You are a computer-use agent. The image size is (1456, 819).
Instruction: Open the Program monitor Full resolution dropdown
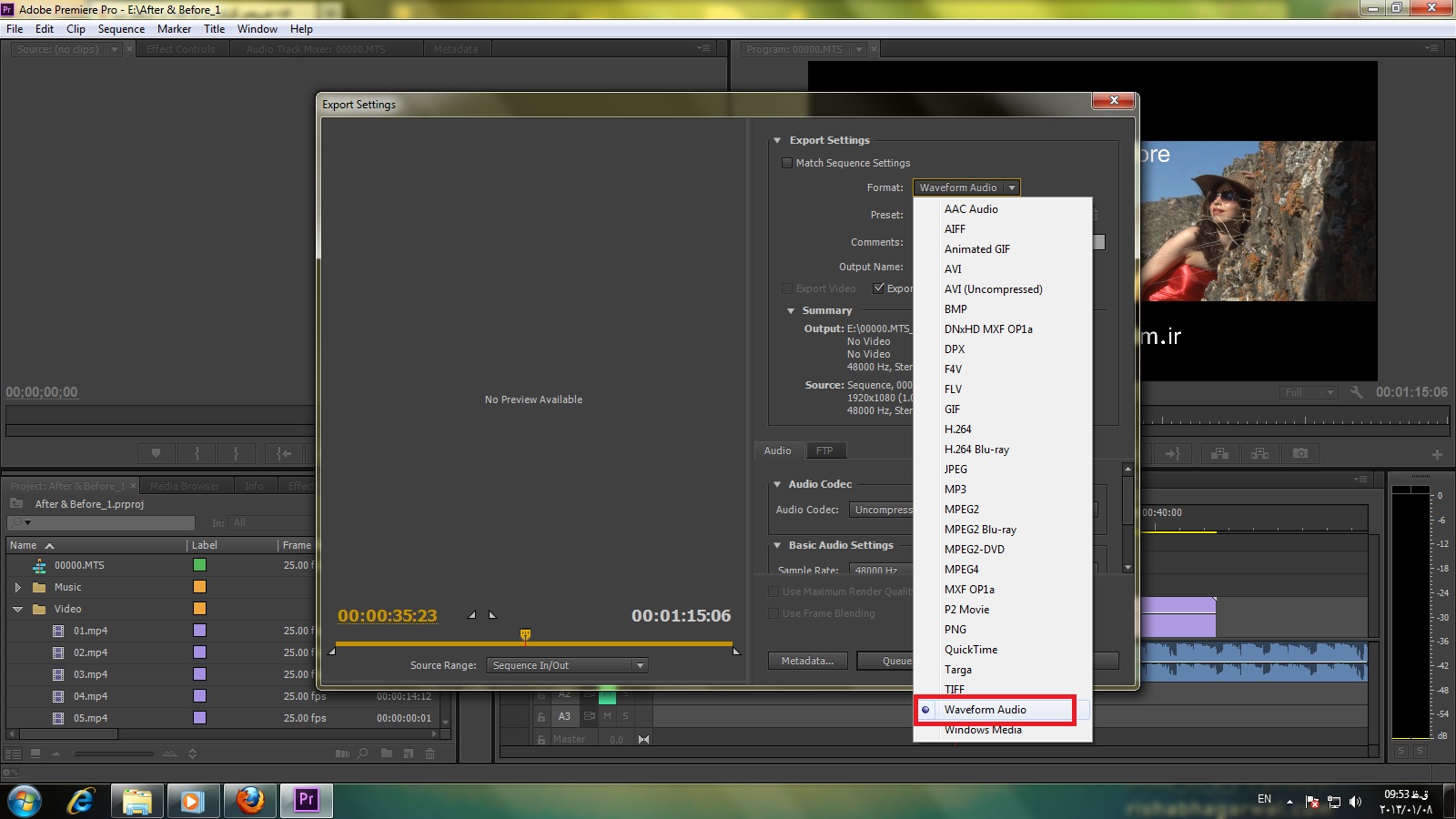(1309, 392)
